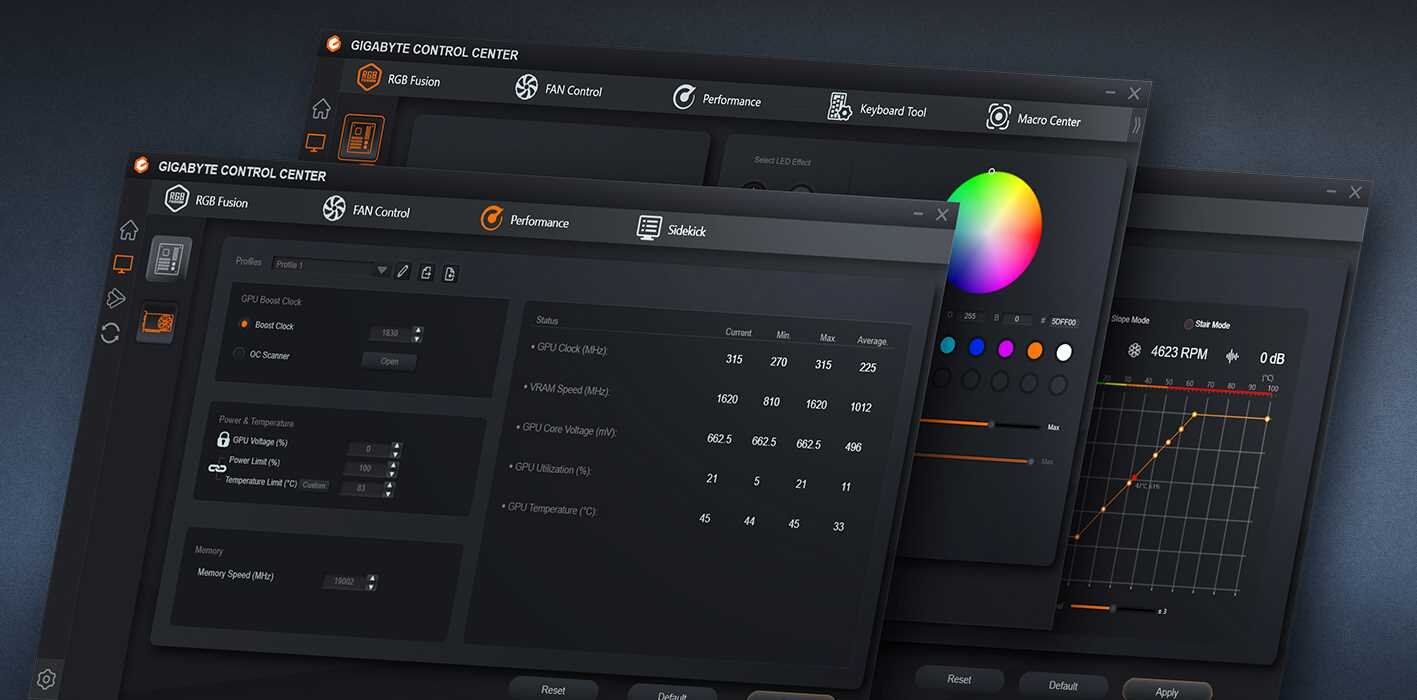Viewport: 1417px width, 700px height.
Task: Choose the blue color swatch
Action: pyautogui.click(x=977, y=347)
